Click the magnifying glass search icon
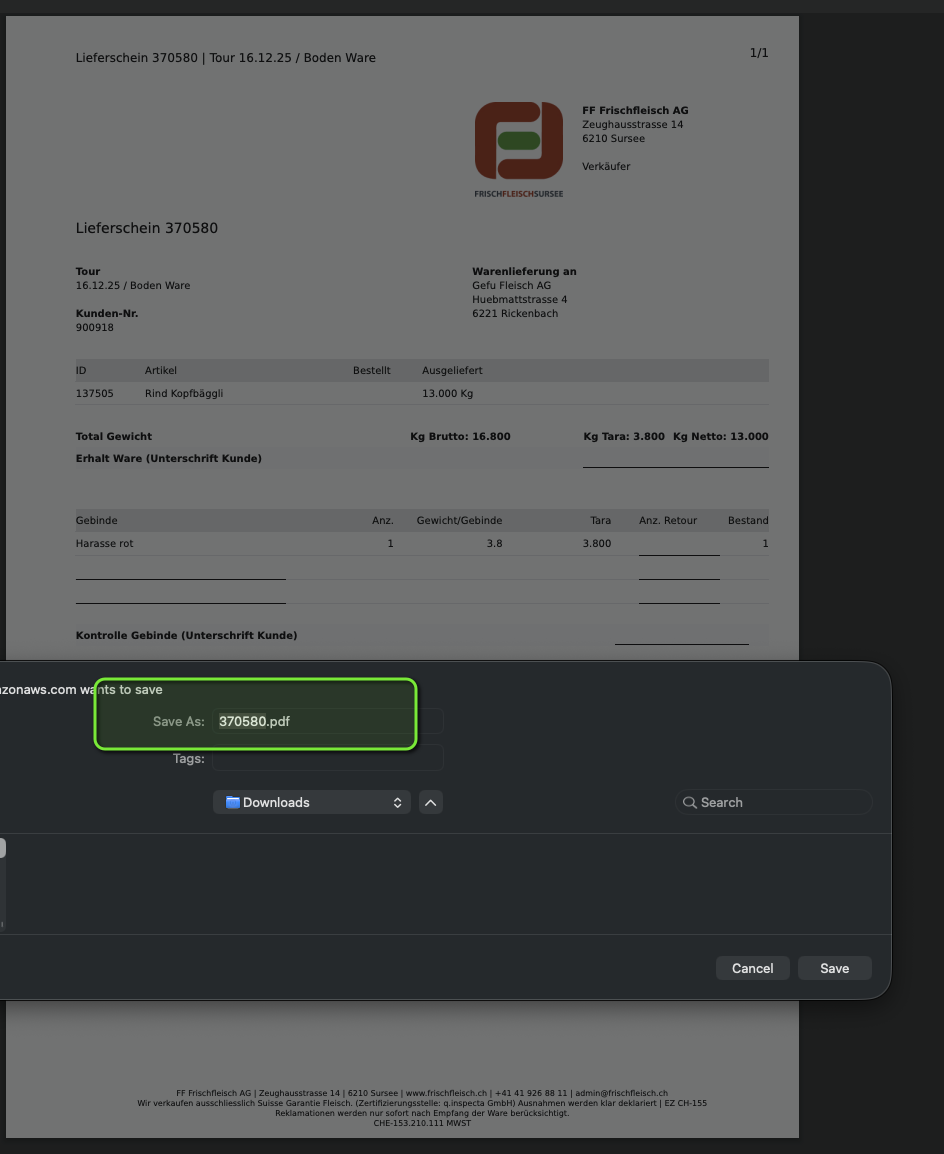Image resolution: width=944 pixels, height=1154 pixels. pos(689,802)
